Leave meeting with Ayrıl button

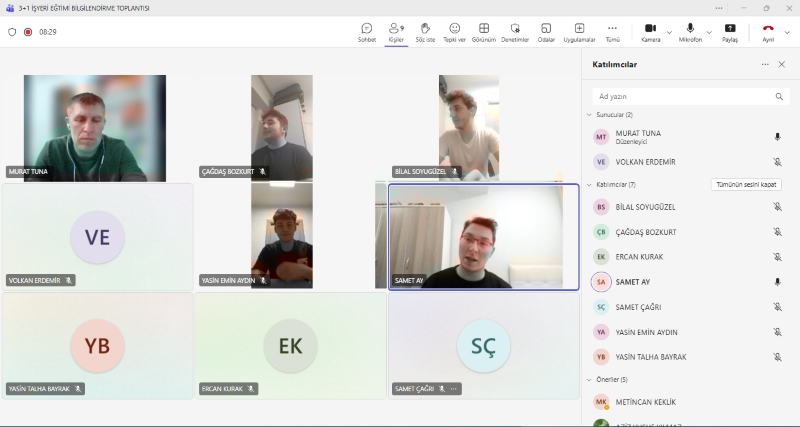coord(768,31)
